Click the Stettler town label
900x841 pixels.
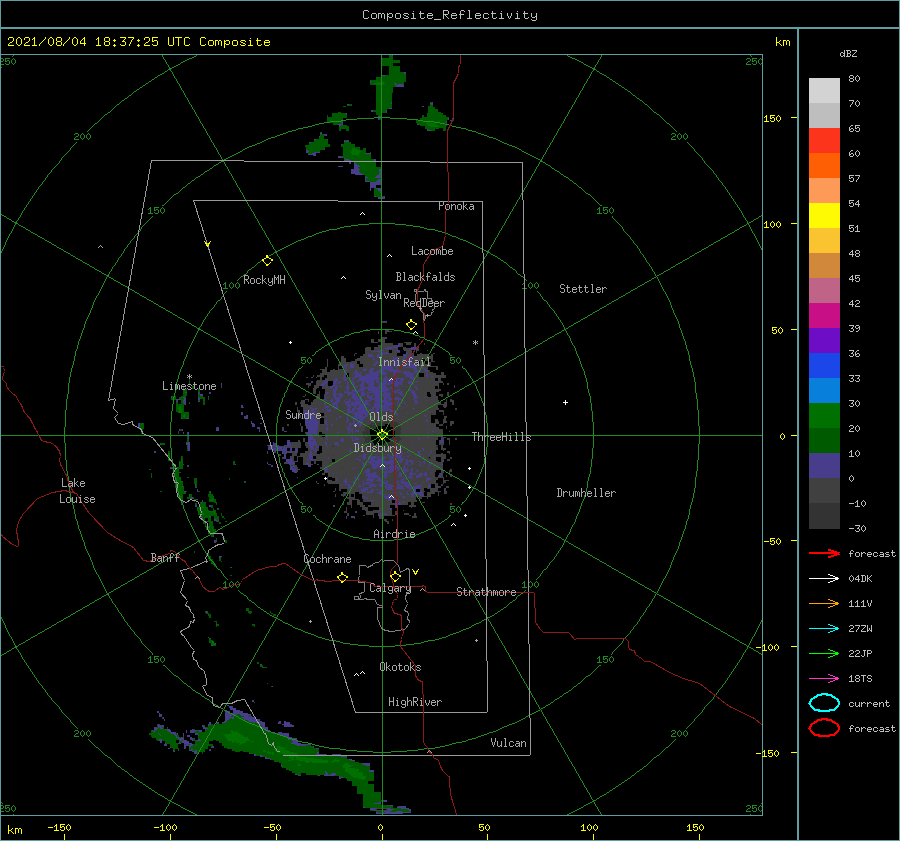point(583,289)
